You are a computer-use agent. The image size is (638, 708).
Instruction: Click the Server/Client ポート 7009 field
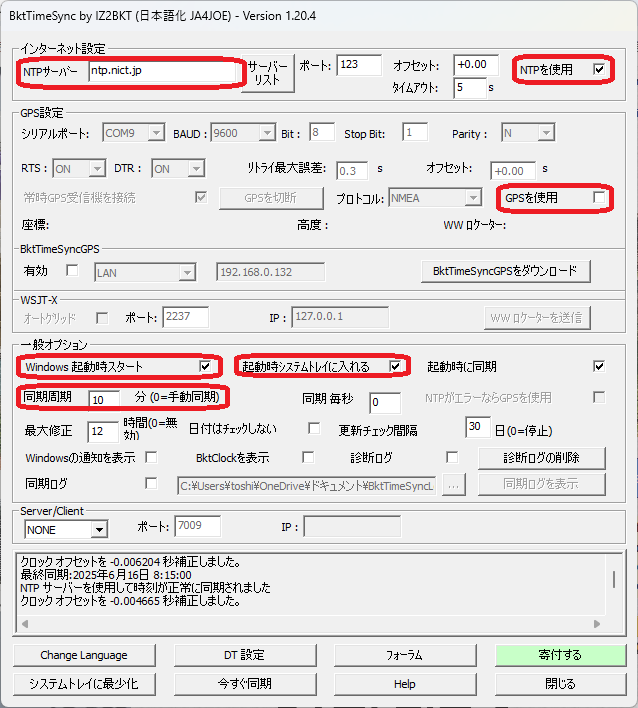(198, 526)
